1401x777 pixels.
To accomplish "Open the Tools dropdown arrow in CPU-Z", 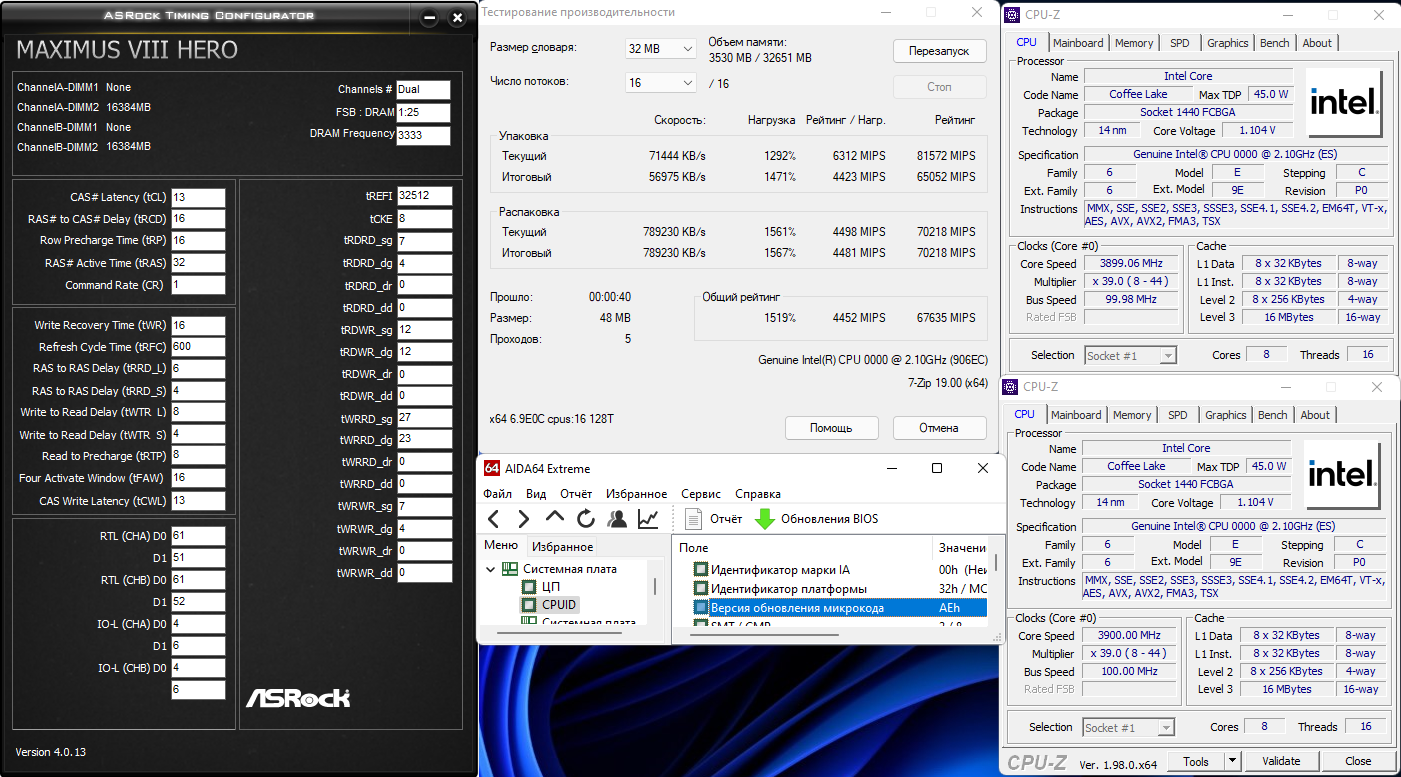I will pyautogui.click(x=1232, y=761).
